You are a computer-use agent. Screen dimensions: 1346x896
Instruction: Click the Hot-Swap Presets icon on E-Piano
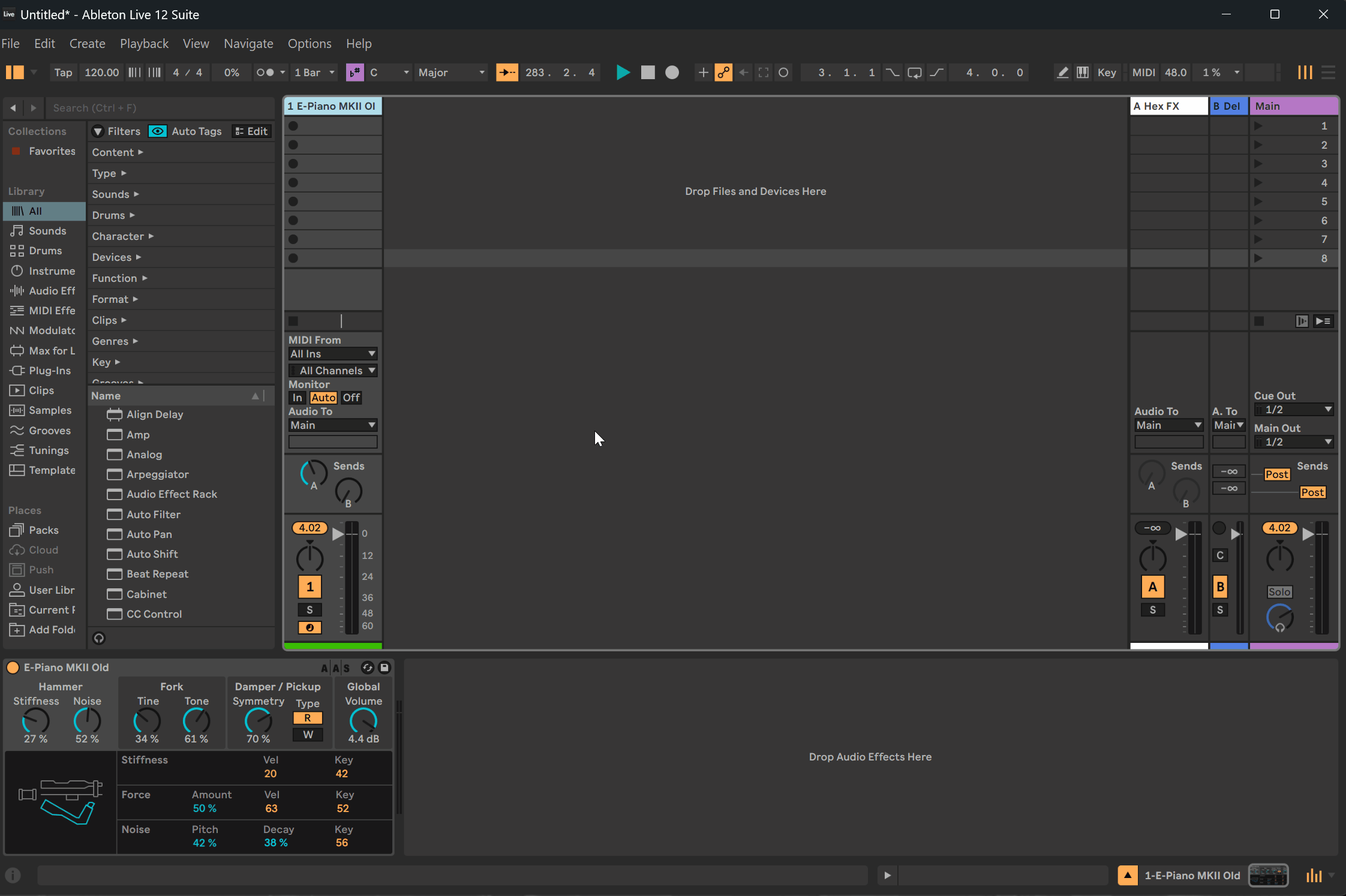[367, 667]
